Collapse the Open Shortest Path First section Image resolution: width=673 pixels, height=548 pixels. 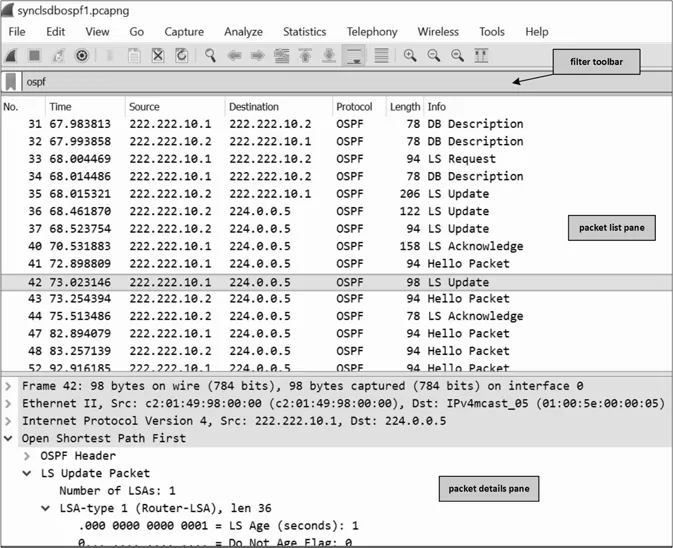click(9, 438)
